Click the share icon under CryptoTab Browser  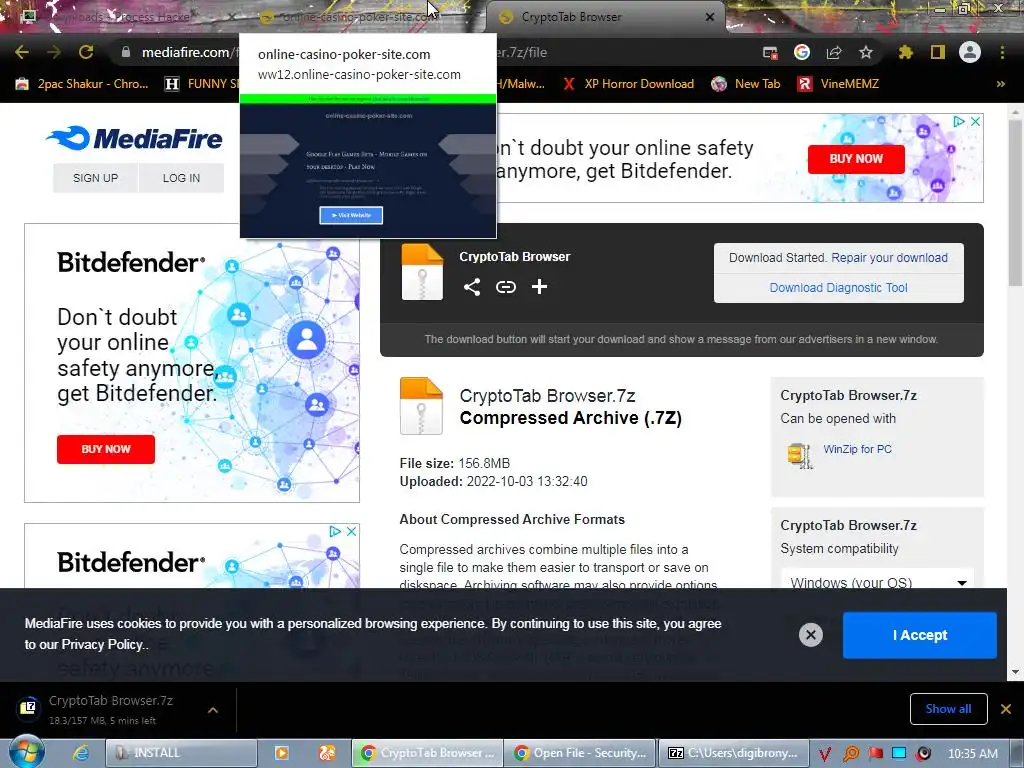472,287
